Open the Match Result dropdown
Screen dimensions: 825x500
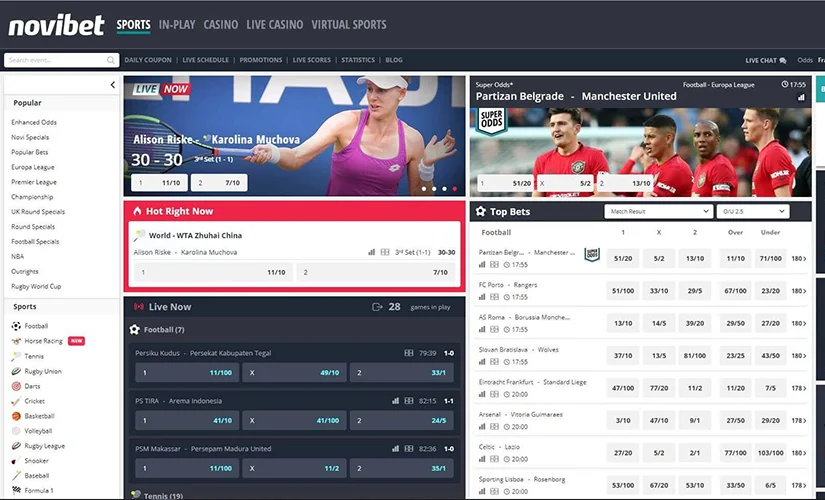tap(659, 212)
